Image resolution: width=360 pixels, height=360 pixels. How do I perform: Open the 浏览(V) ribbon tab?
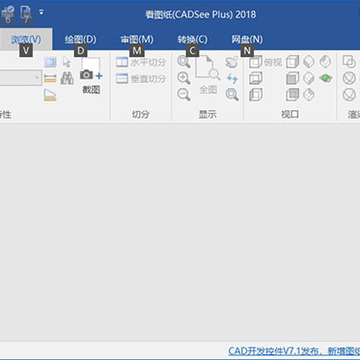(x=26, y=40)
